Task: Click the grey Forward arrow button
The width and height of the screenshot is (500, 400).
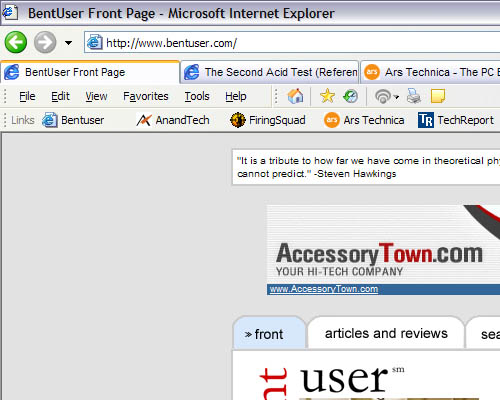Action: [x=45, y=42]
